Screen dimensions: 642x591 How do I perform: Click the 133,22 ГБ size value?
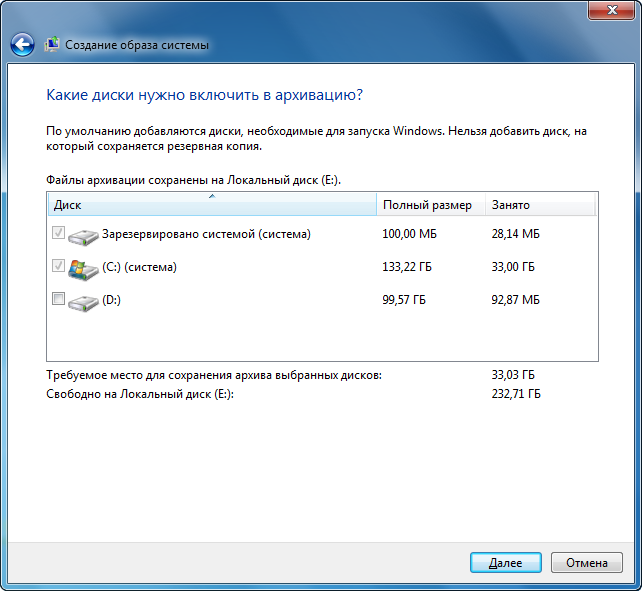407,267
